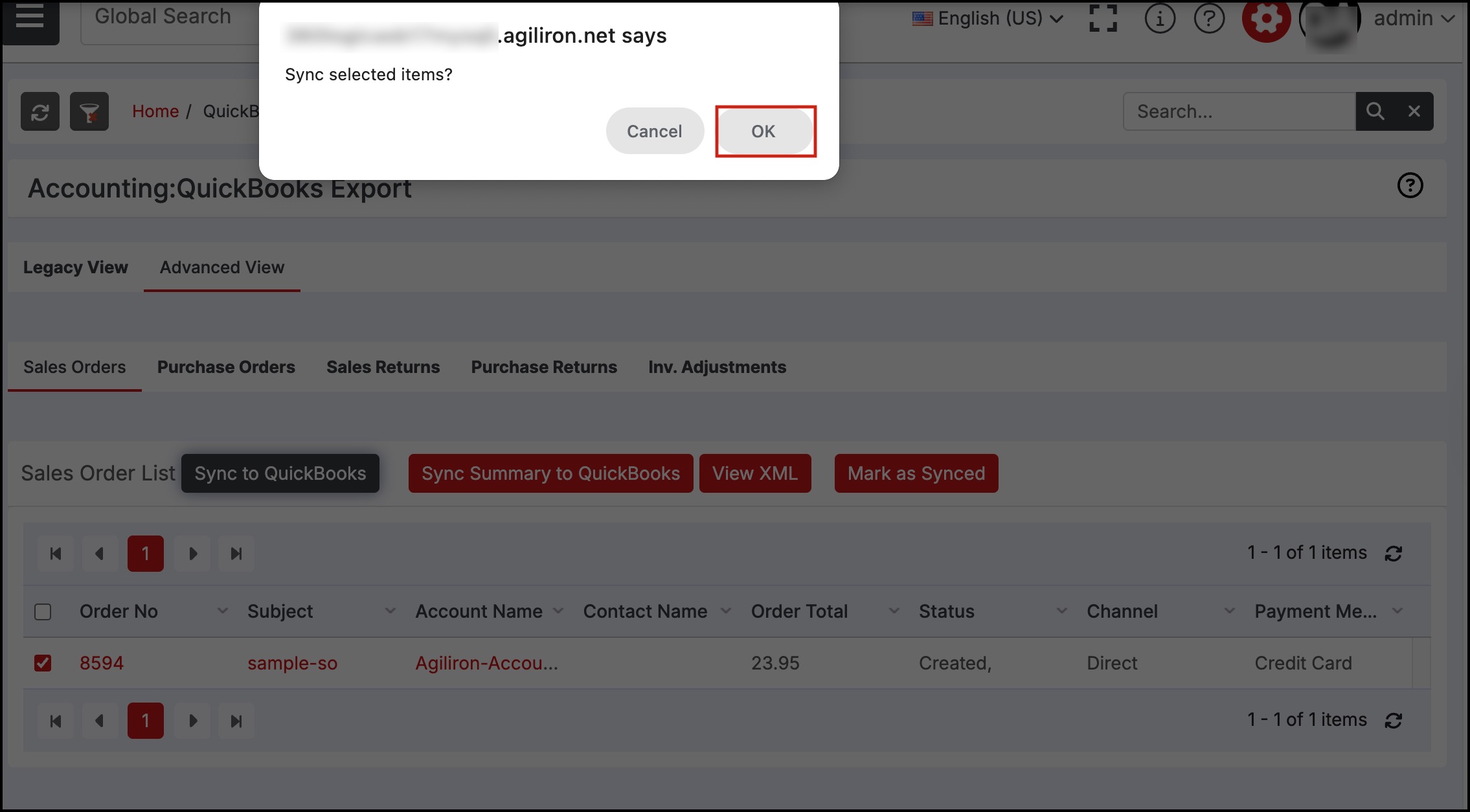Image resolution: width=1470 pixels, height=812 pixels.
Task: Open page help icon near title
Action: [x=1410, y=186]
